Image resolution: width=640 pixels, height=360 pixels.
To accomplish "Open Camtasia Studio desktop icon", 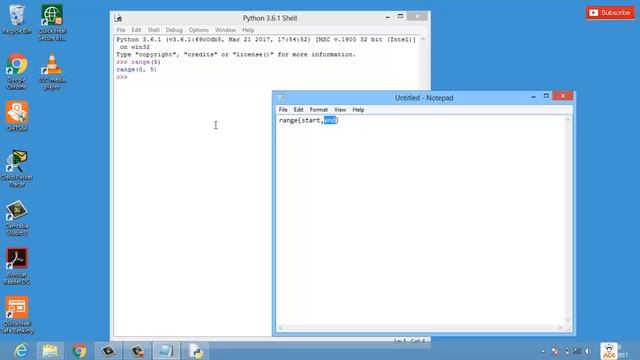I will point(17,218).
